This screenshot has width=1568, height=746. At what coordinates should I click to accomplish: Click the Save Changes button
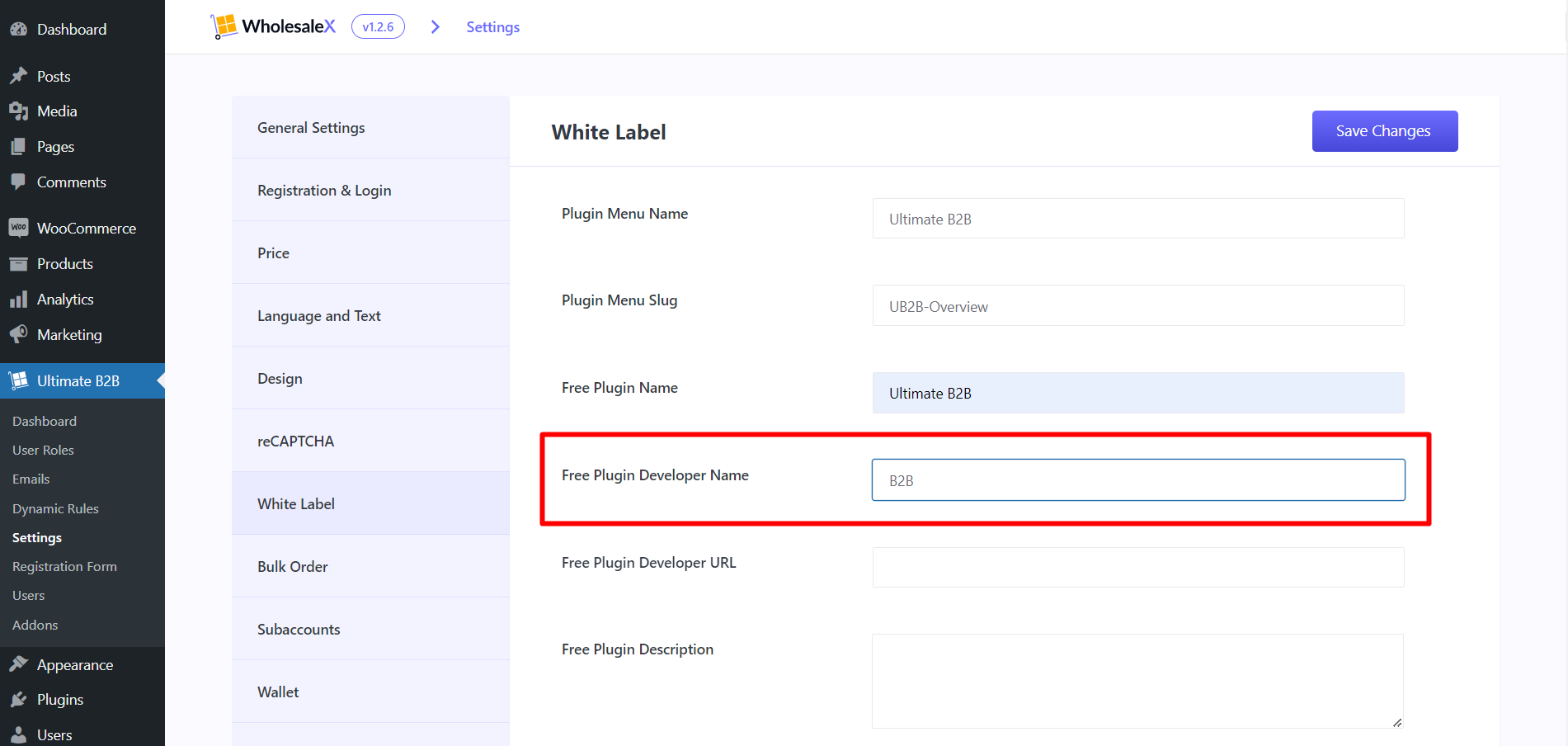point(1385,131)
